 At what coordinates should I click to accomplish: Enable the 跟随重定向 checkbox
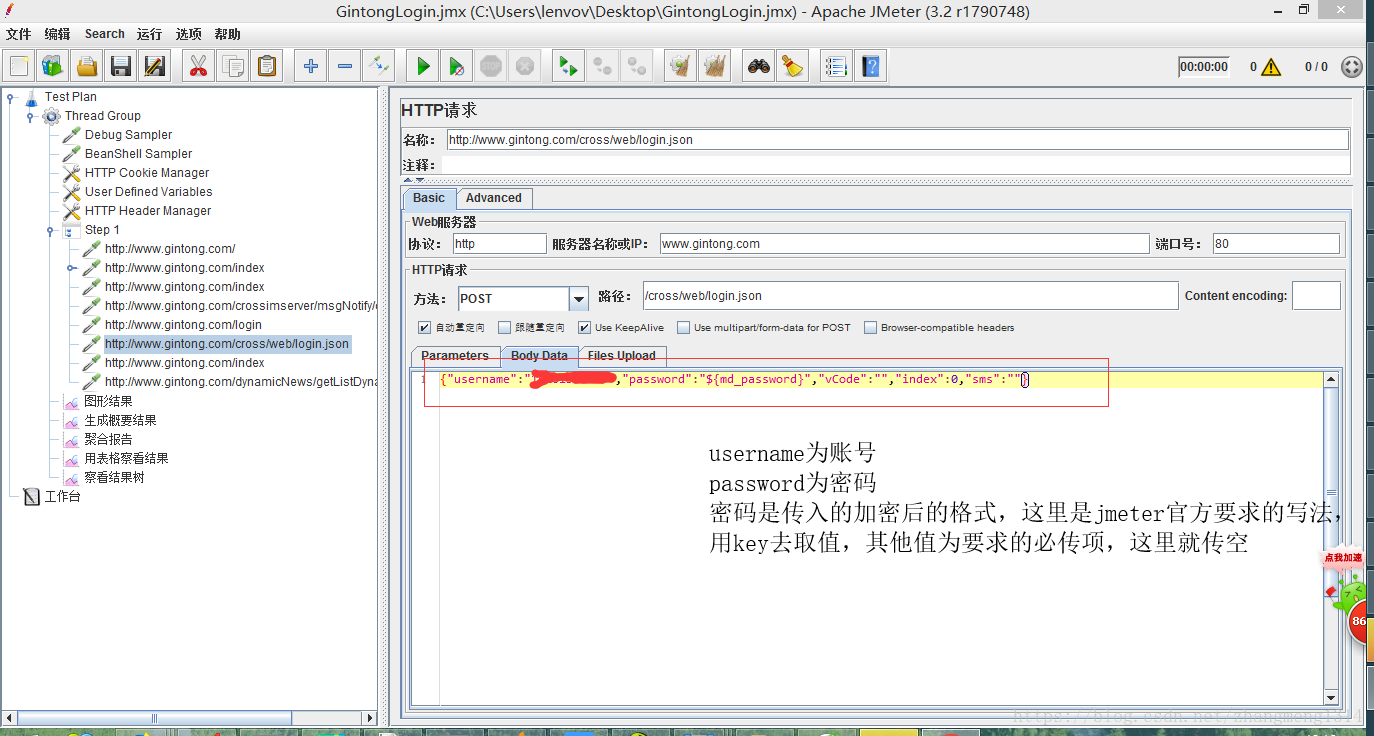505,327
